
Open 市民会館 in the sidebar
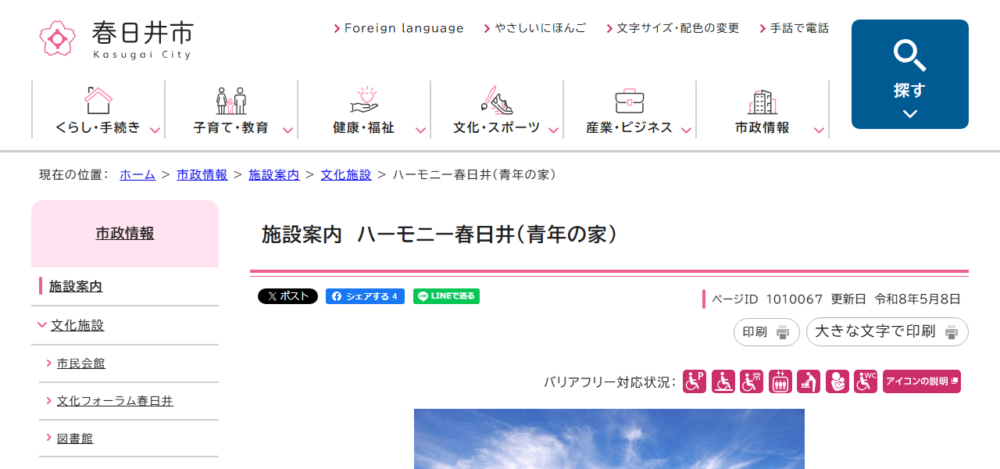coord(81,363)
